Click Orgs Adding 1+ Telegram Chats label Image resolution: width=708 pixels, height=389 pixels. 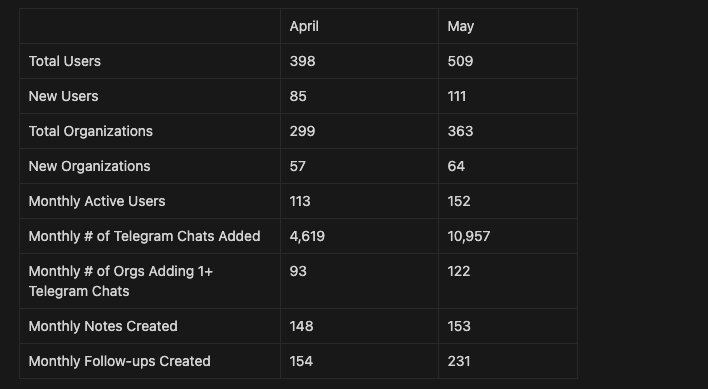[x=121, y=281]
